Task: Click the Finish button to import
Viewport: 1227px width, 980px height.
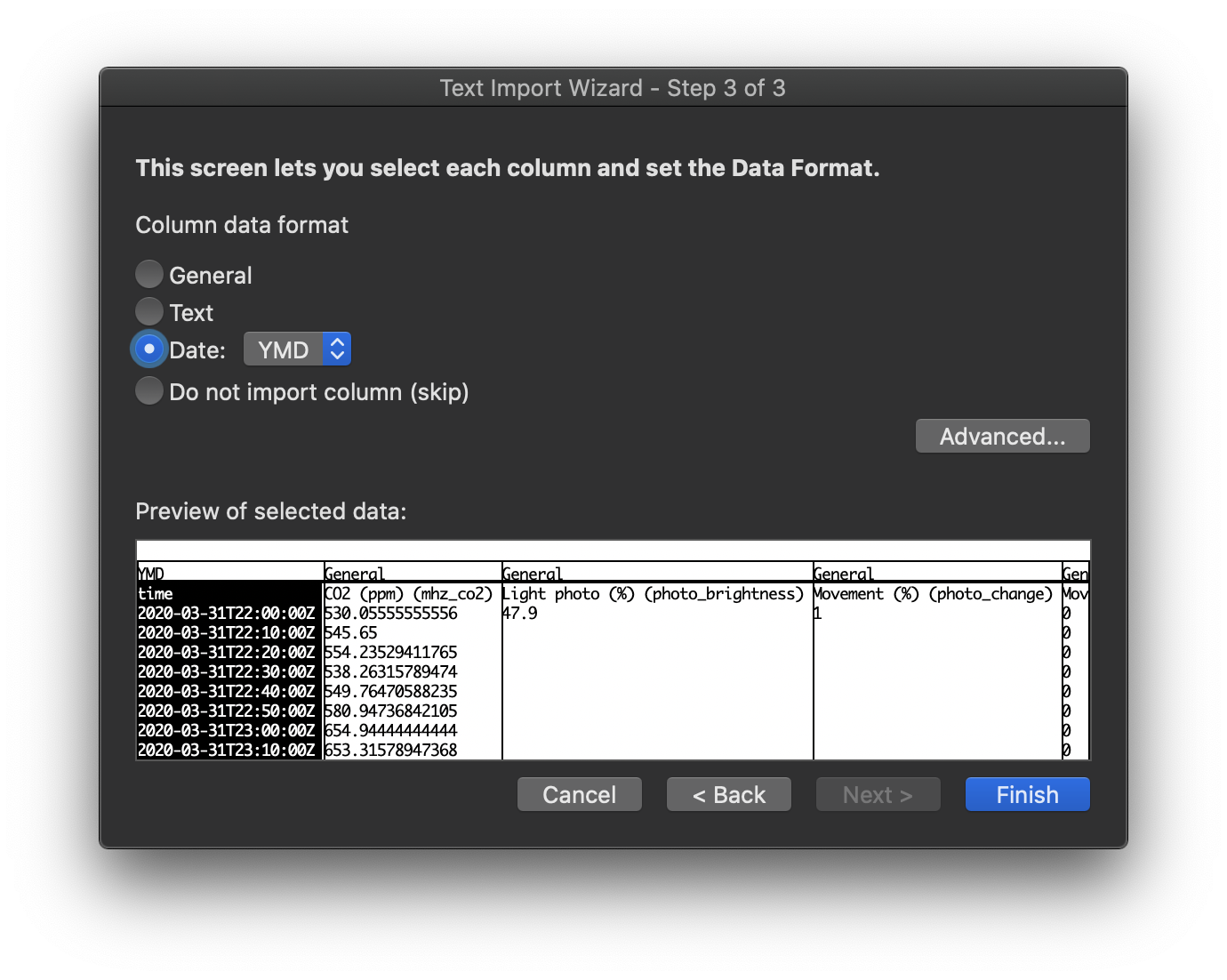Action: [x=1027, y=793]
